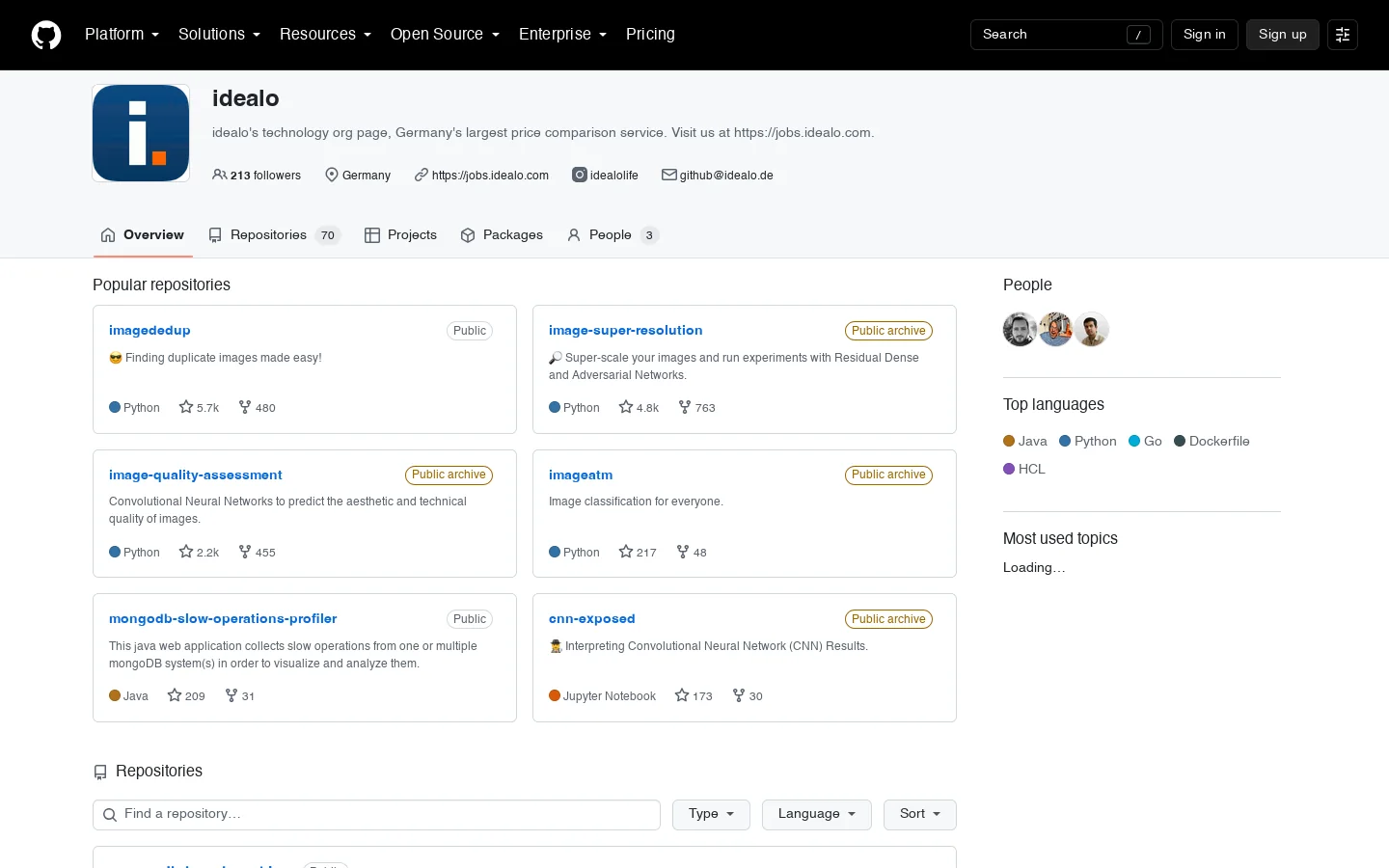Screen dimensions: 1389x868
Task: Click forks on image-super-resolution repository
Action: click(x=697, y=408)
